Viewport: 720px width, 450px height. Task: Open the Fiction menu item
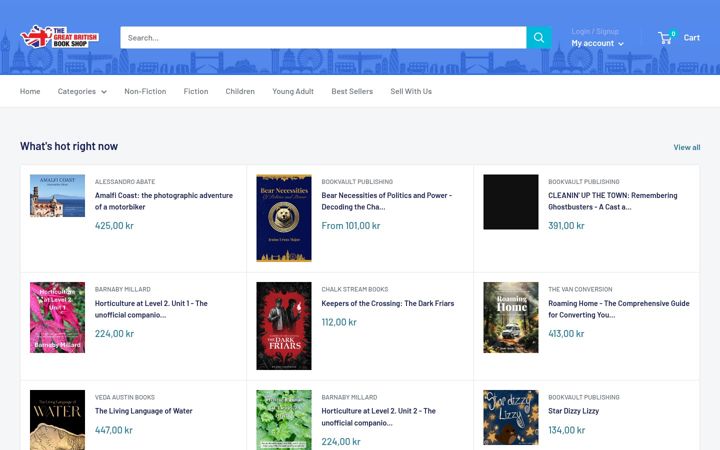tap(196, 91)
